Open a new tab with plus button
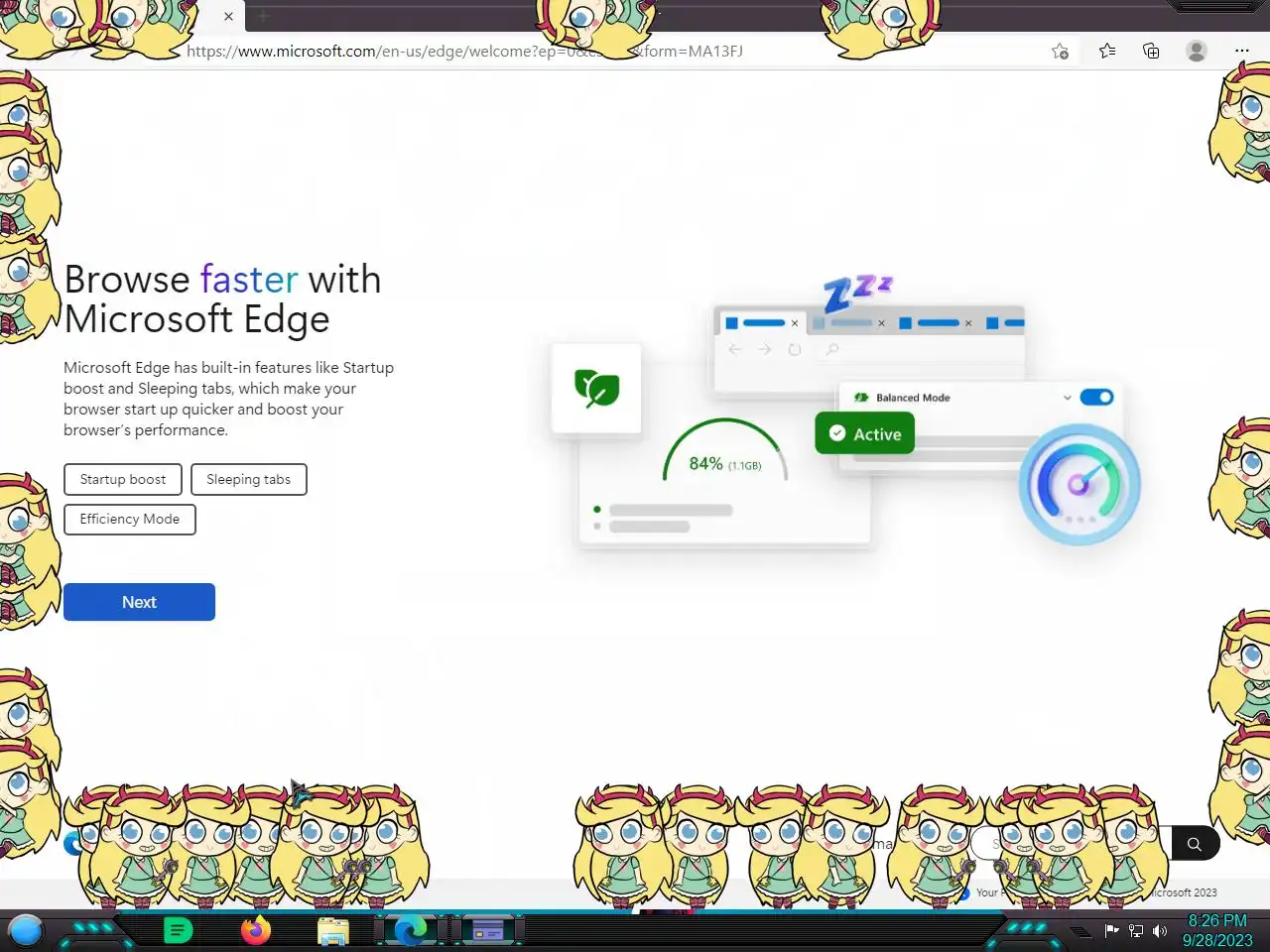1270x952 pixels. [x=263, y=16]
